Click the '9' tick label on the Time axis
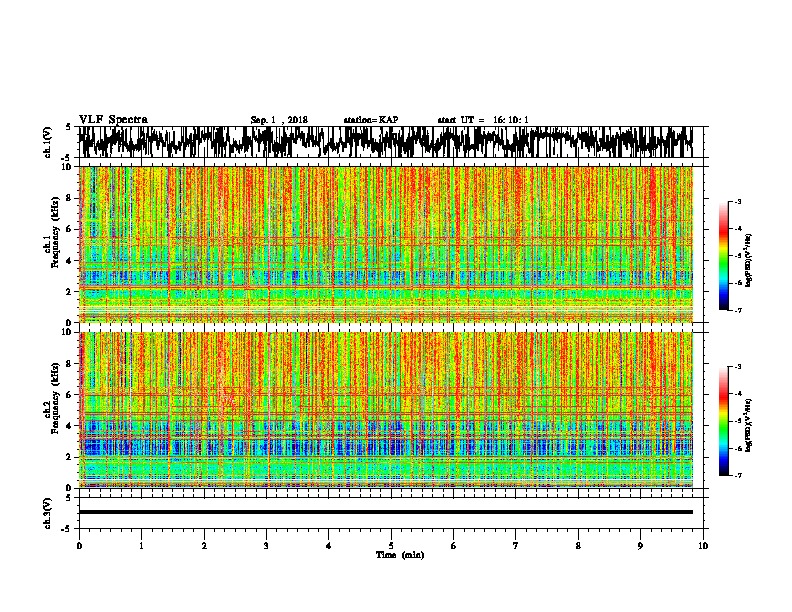The image size is (792, 612). [640, 546]
